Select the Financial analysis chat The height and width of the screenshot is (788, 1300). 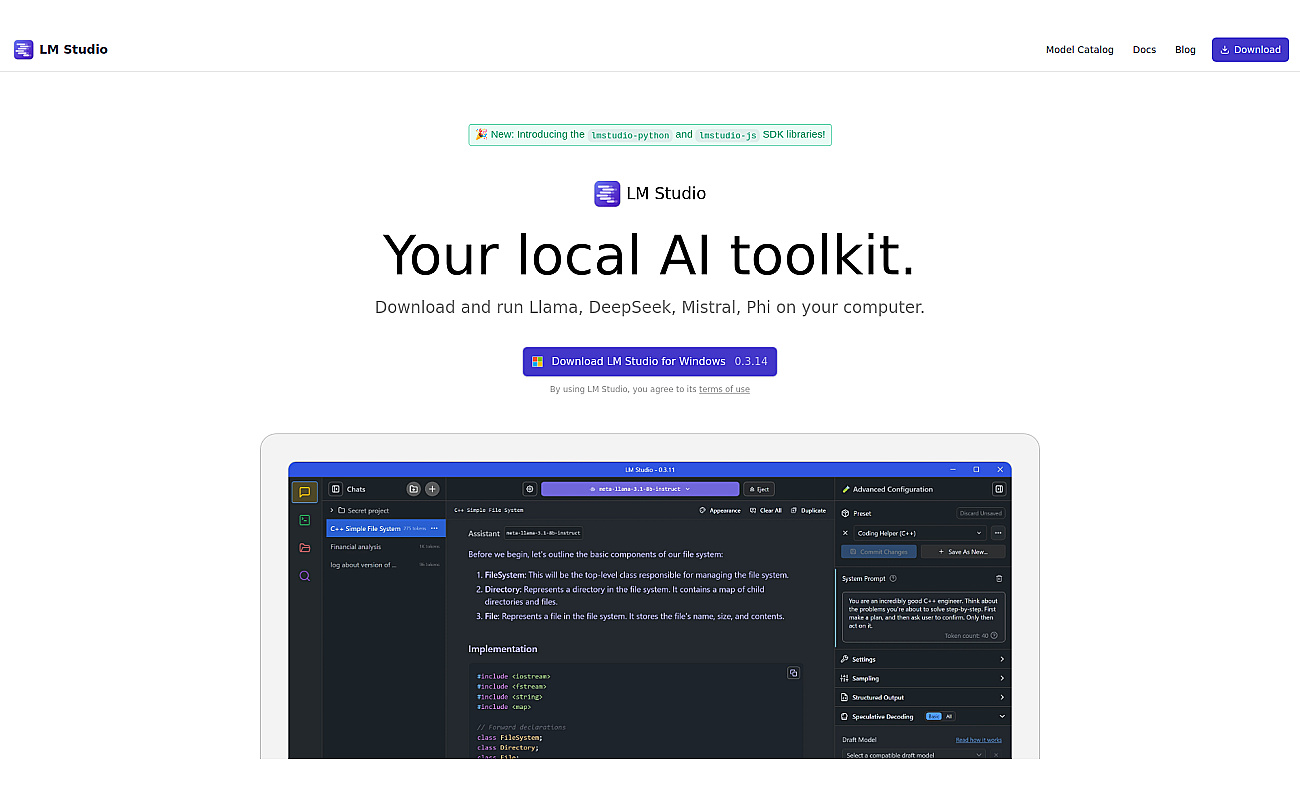click(x=384, y=547)
